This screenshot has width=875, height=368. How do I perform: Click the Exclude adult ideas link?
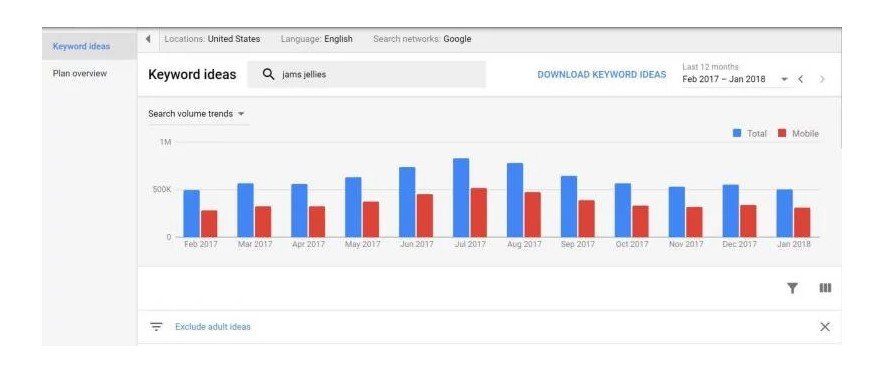(213, 327)
